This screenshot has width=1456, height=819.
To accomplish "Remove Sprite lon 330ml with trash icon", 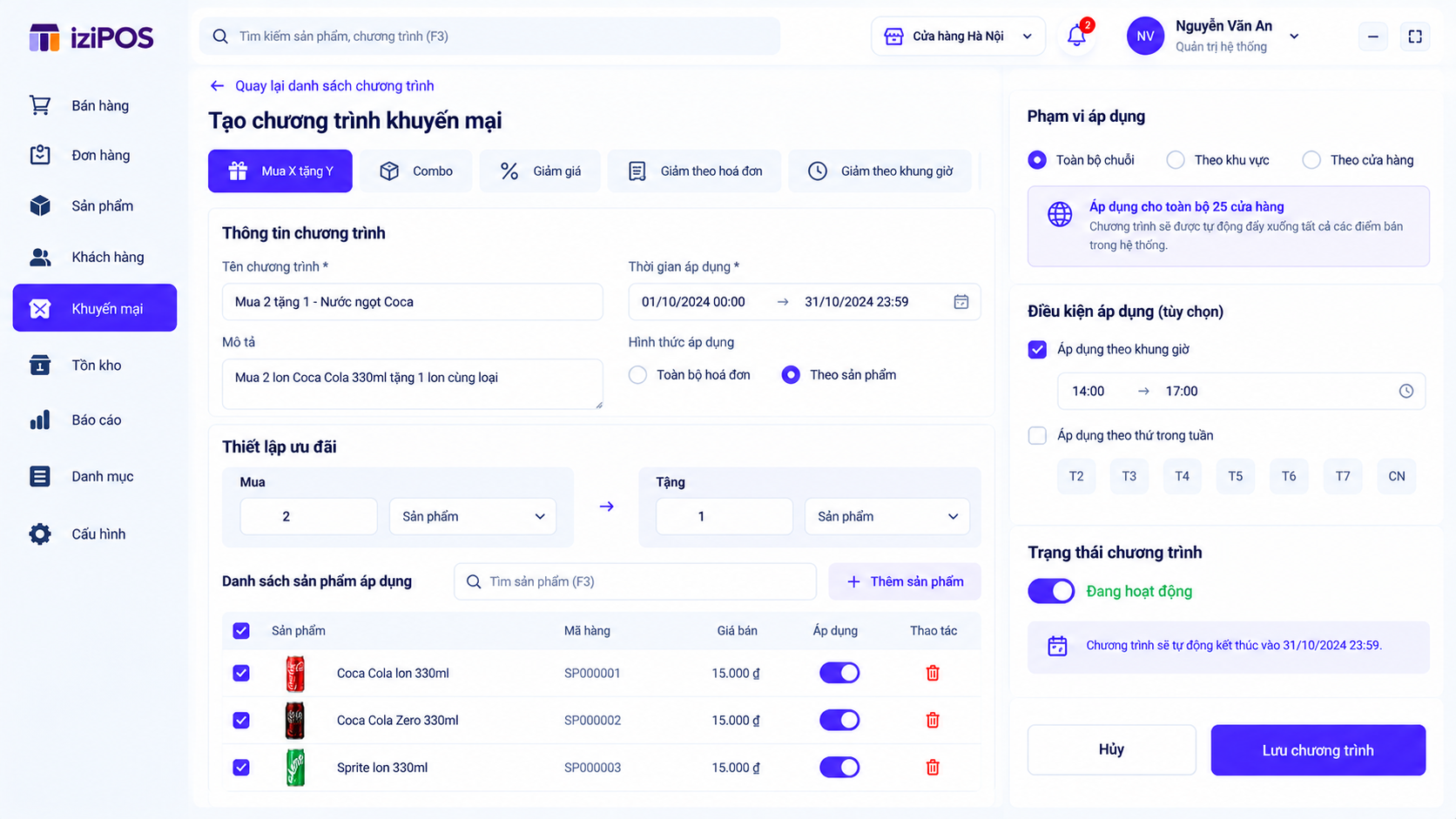I will coord(933,767).
